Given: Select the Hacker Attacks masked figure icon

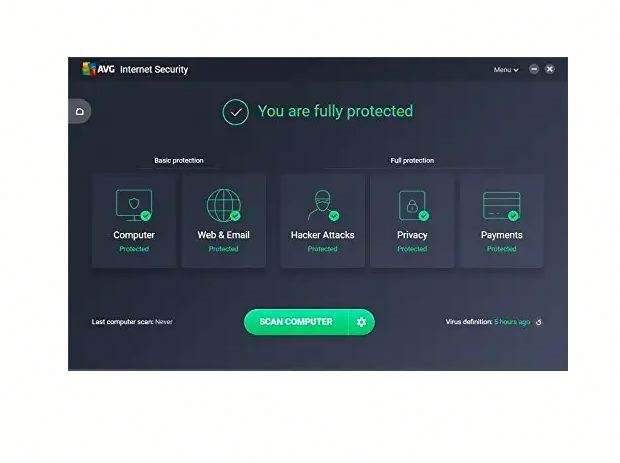Looking at the screenshot, I should coord(323,205).
